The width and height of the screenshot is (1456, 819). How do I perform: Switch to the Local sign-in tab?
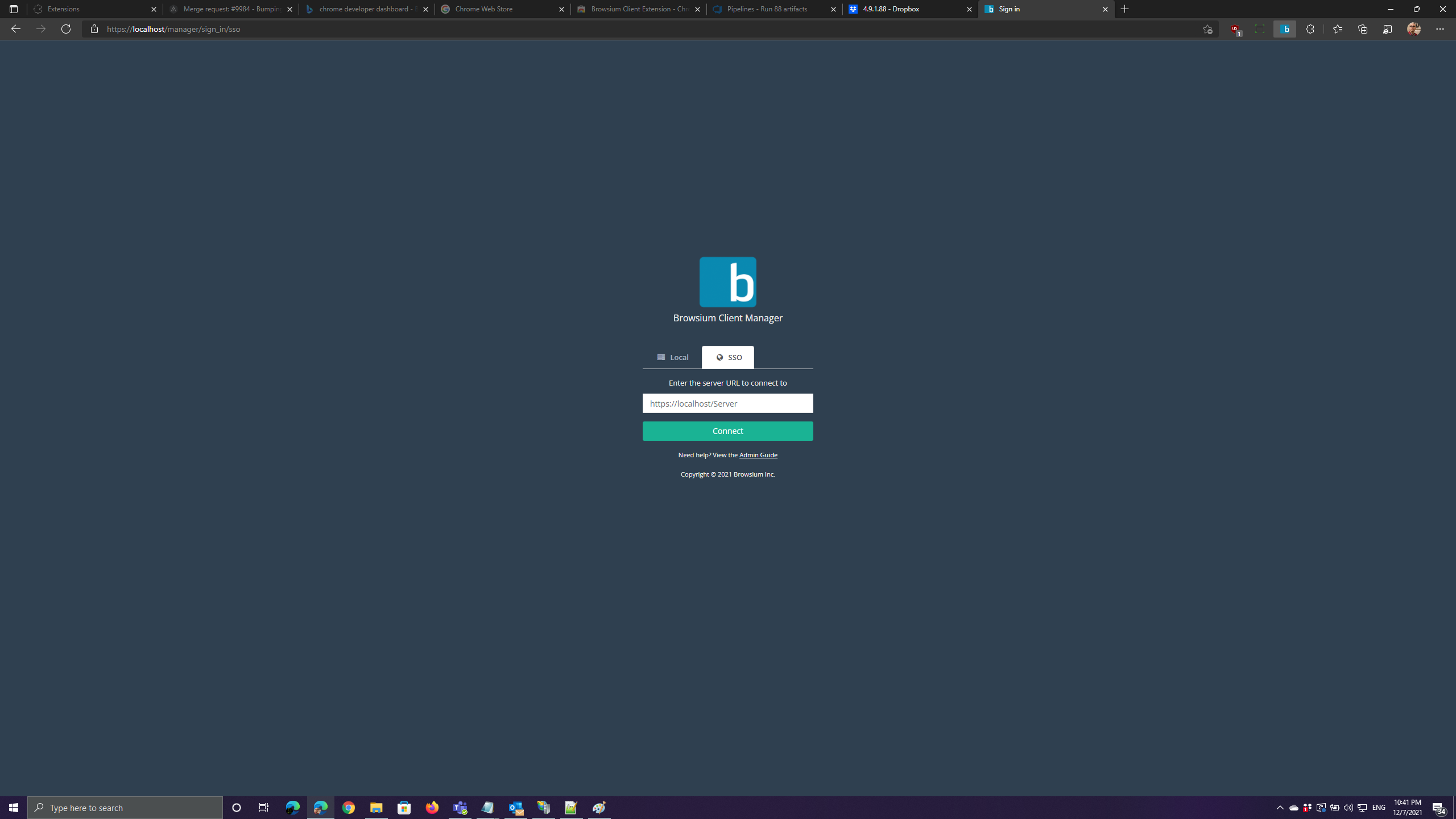point(672,357)
